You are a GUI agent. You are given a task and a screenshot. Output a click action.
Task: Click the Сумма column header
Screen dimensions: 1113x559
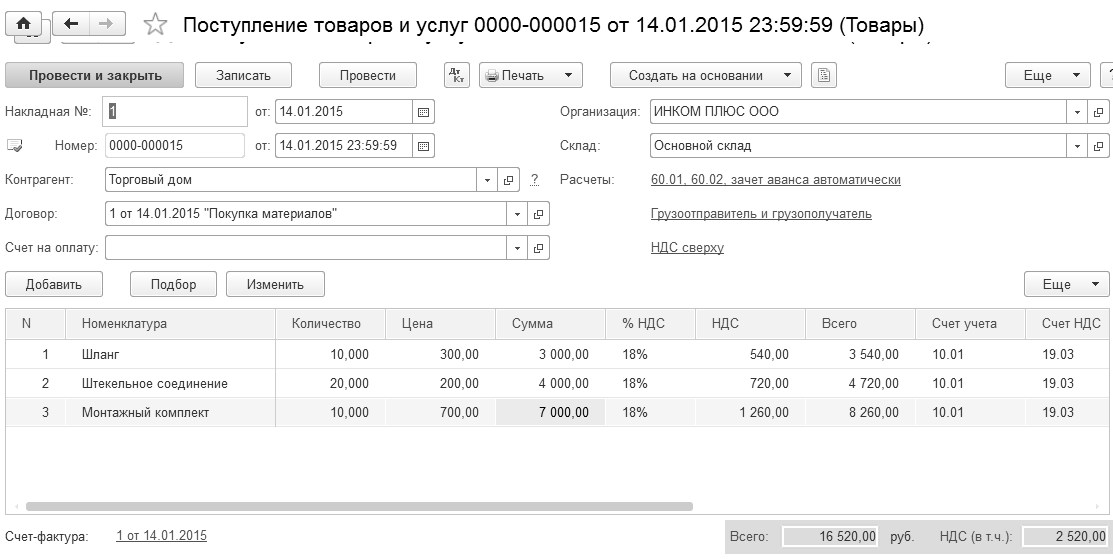tap(550, 323)
